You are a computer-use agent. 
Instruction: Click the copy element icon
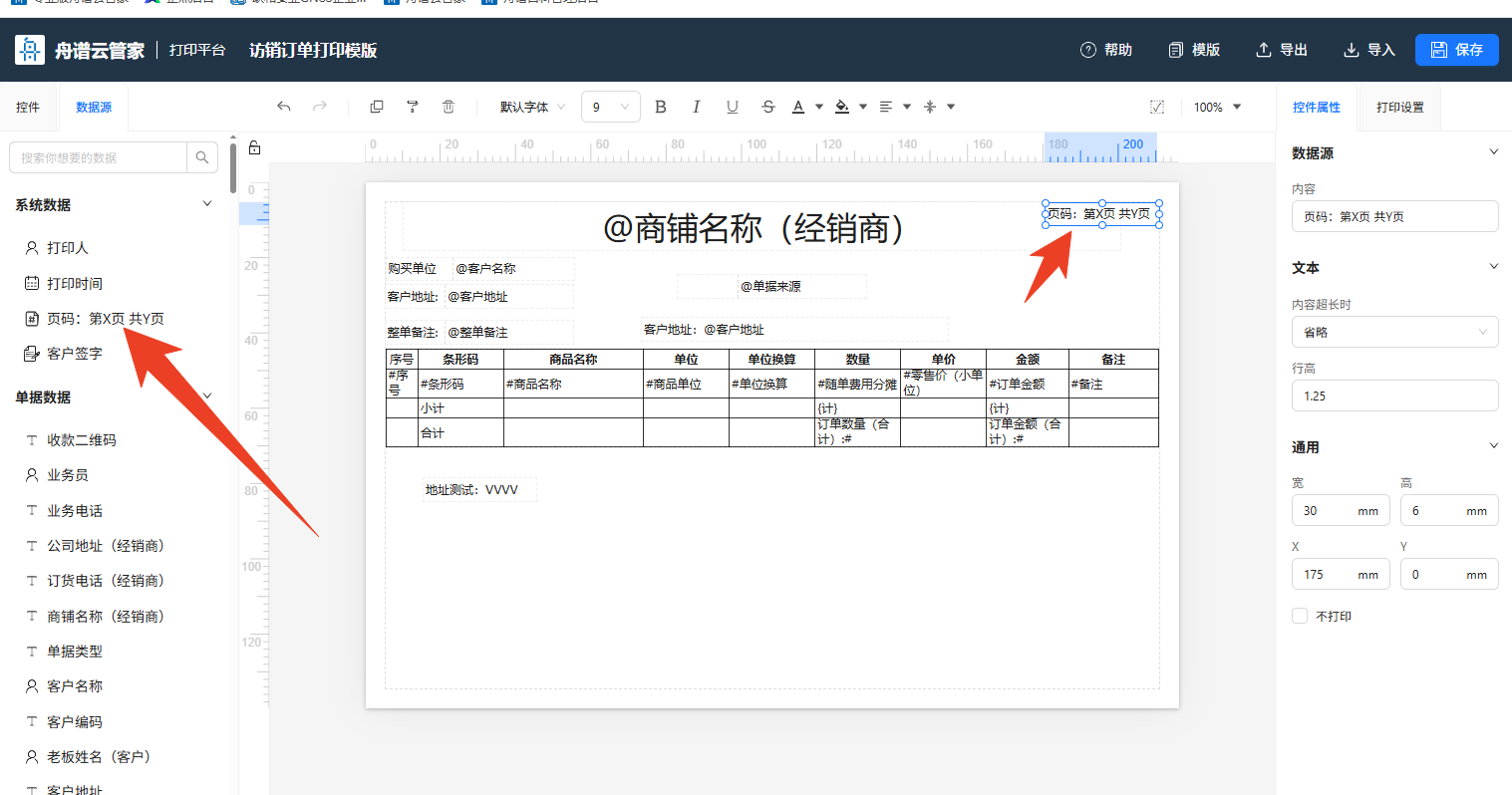377,107
